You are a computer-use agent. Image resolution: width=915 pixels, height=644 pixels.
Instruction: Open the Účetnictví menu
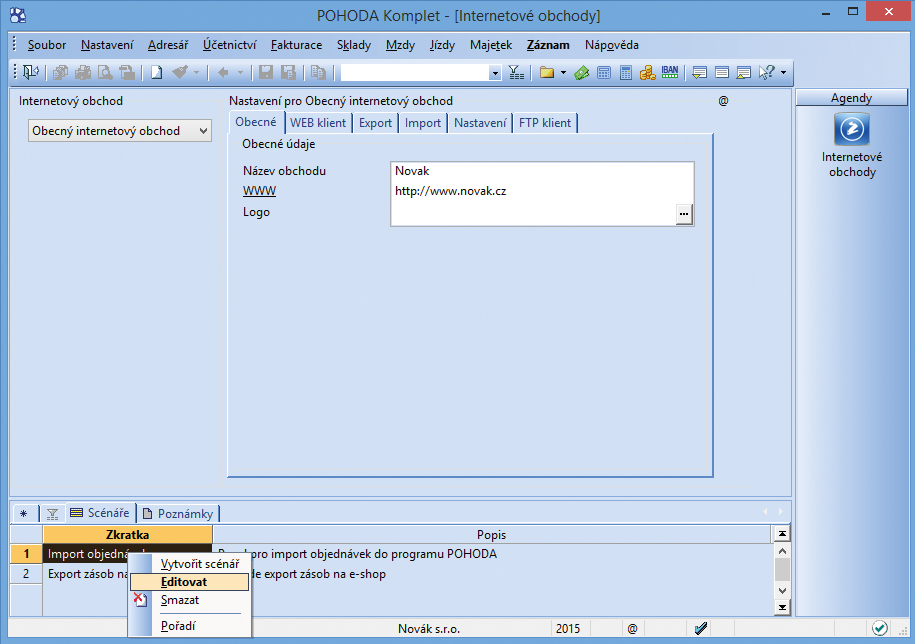point(229,45)
